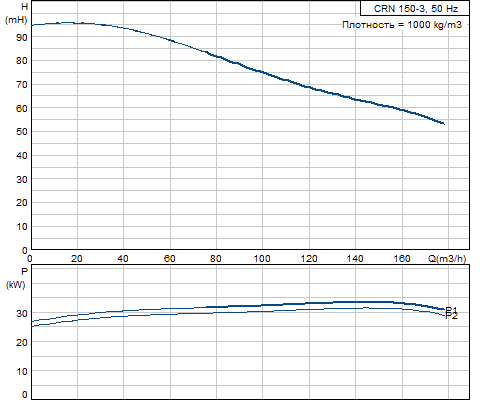Click the 160 tick on flow axis
The height and width of the screenshot is (400, 500).
click(402, 258)
